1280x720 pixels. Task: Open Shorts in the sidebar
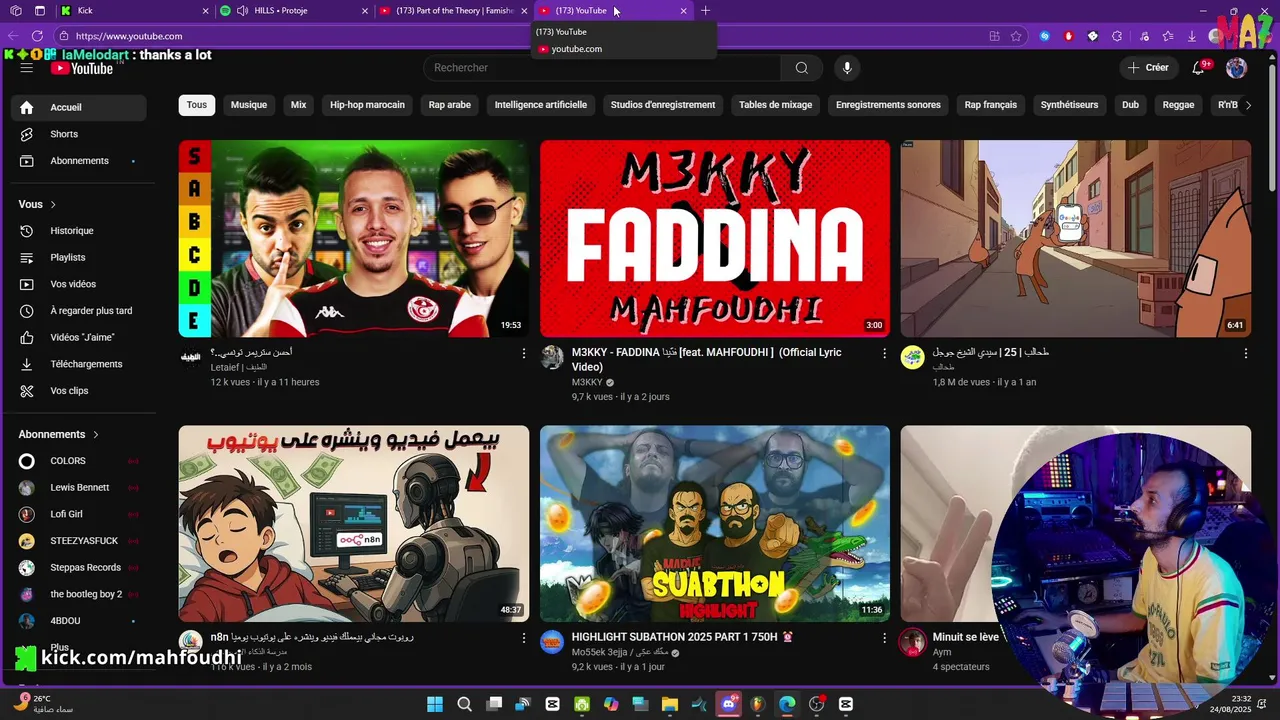click(x=79, y=134)
